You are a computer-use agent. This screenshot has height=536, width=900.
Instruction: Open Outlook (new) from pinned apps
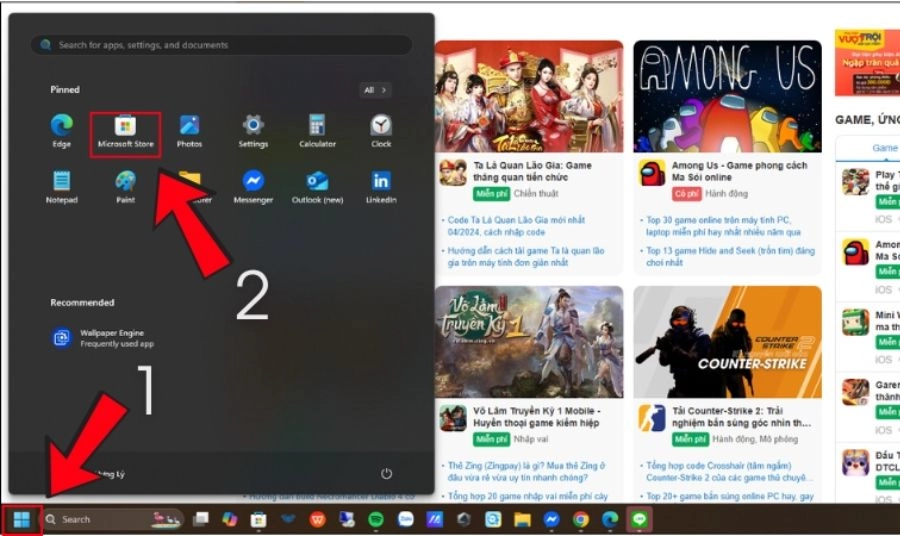(x=317, y=188)
